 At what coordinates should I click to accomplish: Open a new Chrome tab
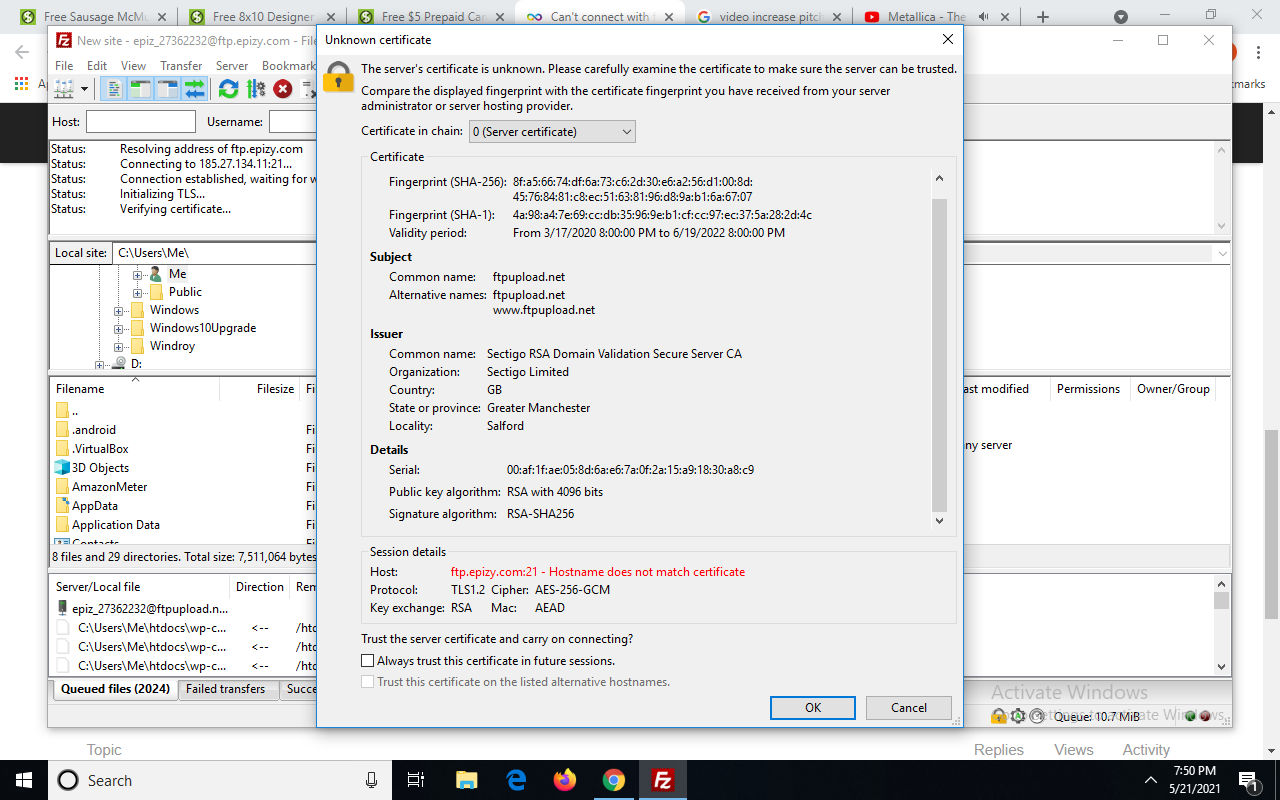coord(1043,17)
